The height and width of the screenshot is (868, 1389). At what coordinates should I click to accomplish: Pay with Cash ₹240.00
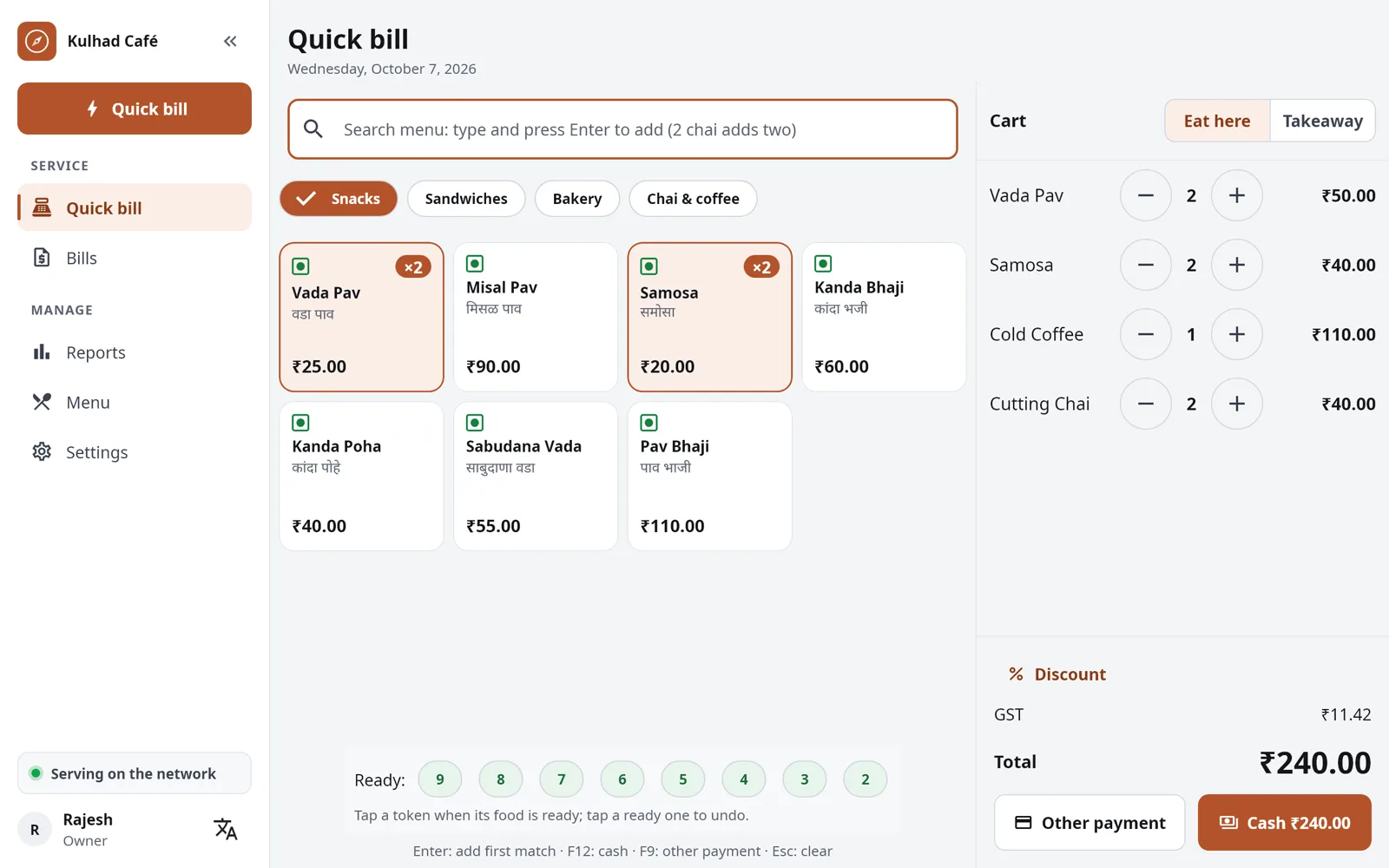pos(1285,823)
